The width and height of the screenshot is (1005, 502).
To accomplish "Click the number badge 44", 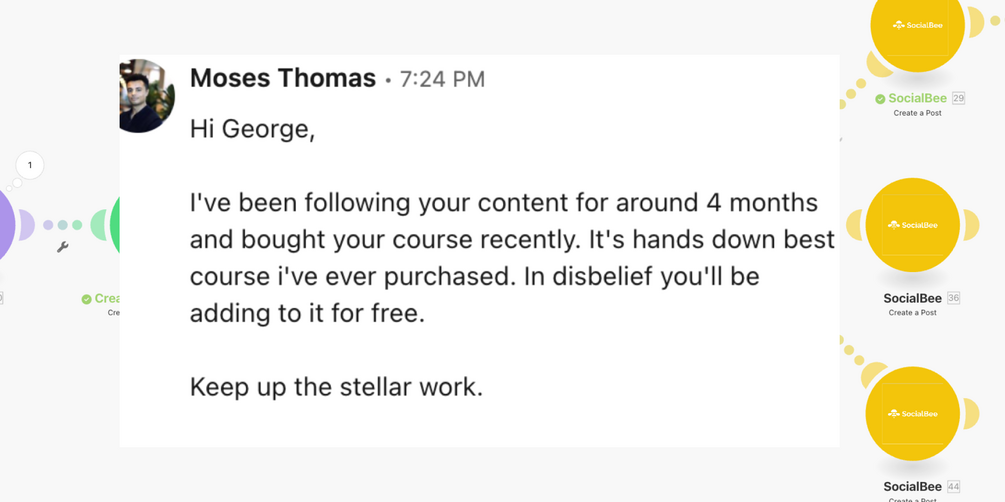I will (x=953, y=487).
